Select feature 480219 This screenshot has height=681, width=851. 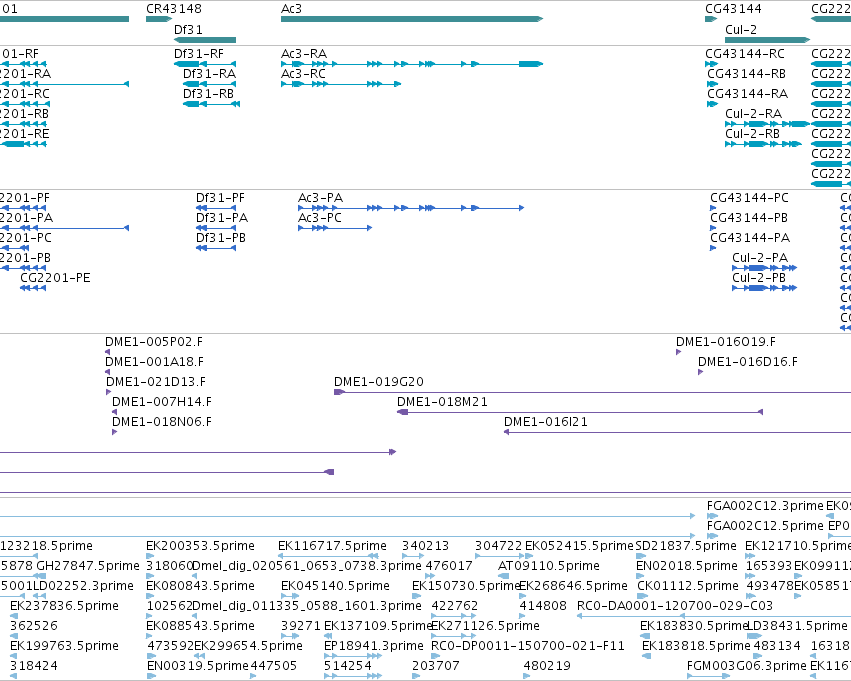(526, 676)
